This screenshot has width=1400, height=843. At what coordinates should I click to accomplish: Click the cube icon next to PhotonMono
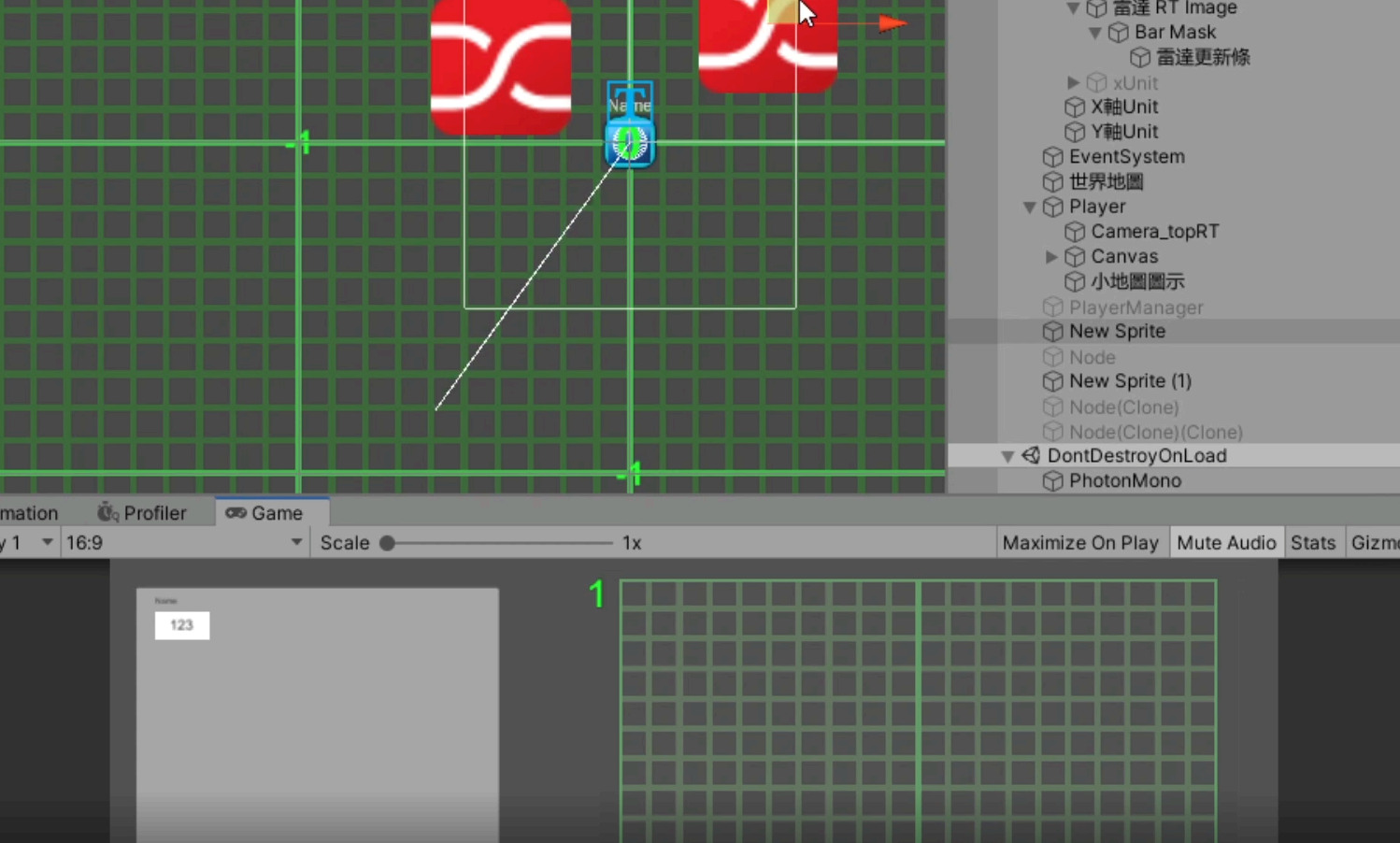tap(1053, 480)
